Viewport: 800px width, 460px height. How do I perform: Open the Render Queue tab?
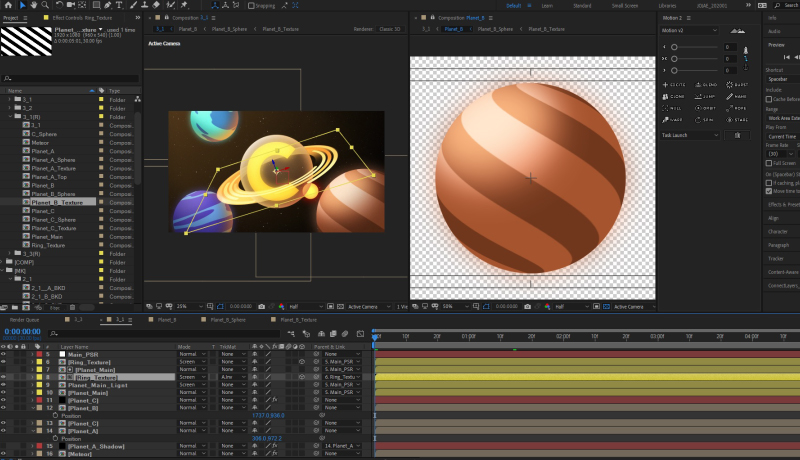[24, 320]
